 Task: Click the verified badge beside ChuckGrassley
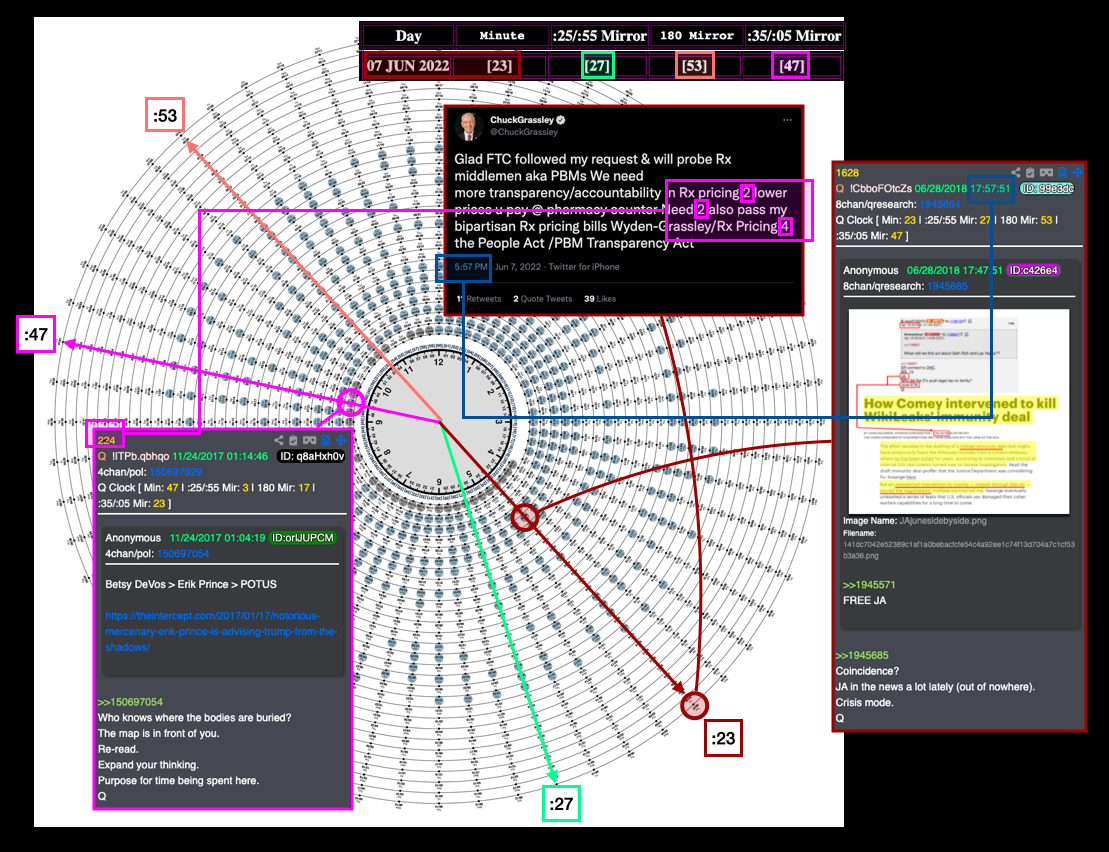[x=561, y=120]
